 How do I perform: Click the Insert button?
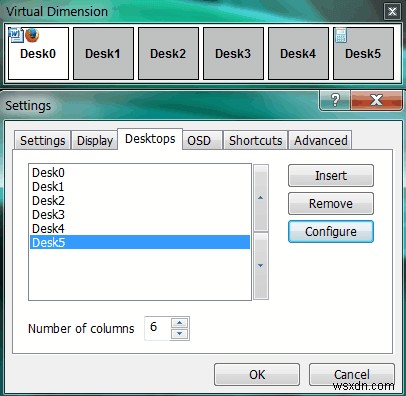tap(331, 176)
